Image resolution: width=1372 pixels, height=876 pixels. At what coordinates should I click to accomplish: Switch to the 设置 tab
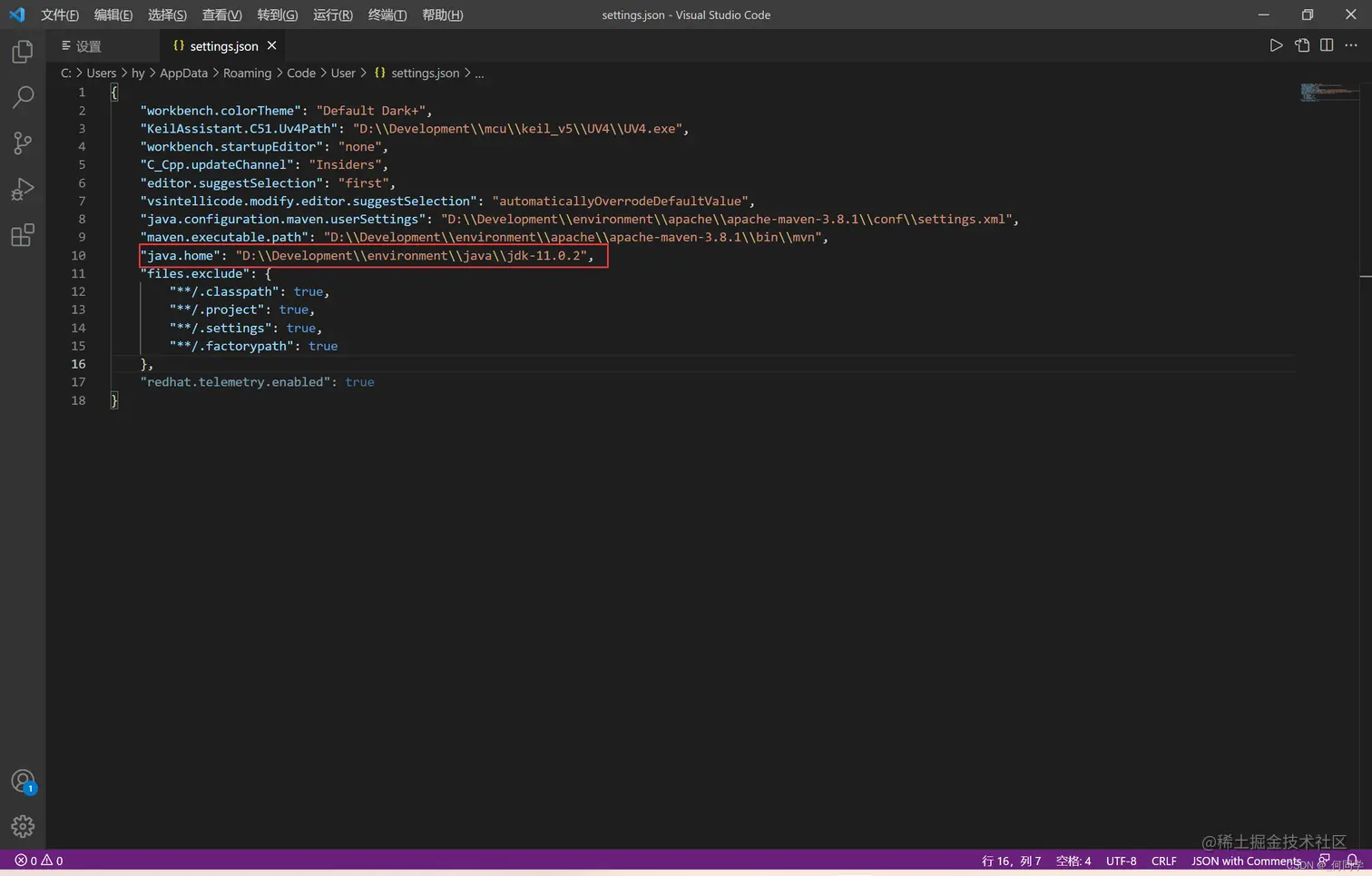pos(89,46)
